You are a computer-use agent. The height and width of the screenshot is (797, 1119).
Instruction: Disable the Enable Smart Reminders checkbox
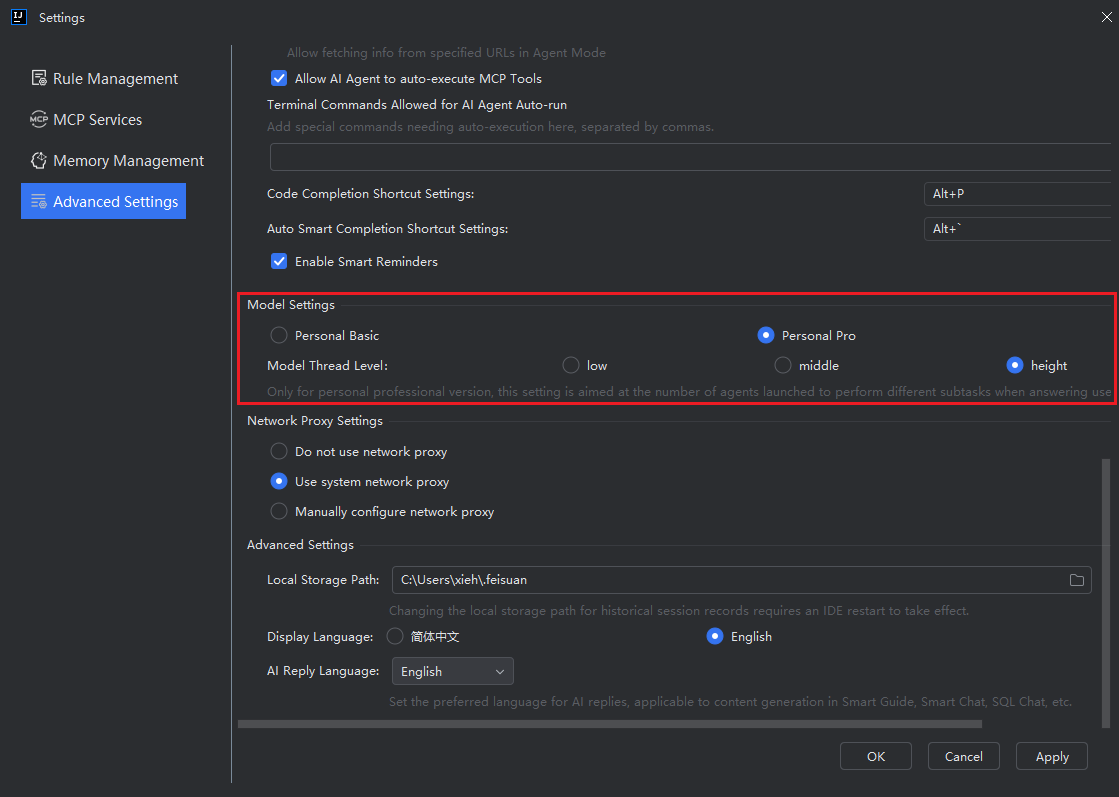[279, 261]
